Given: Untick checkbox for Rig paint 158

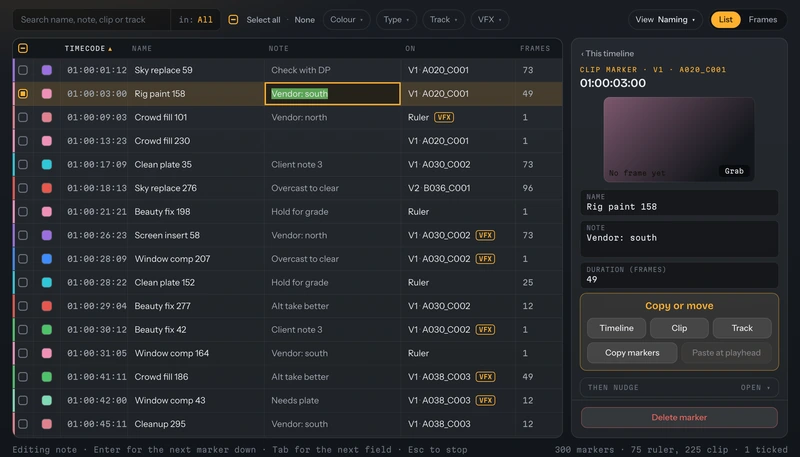Looking at the screenshot, I should point(23,94).
